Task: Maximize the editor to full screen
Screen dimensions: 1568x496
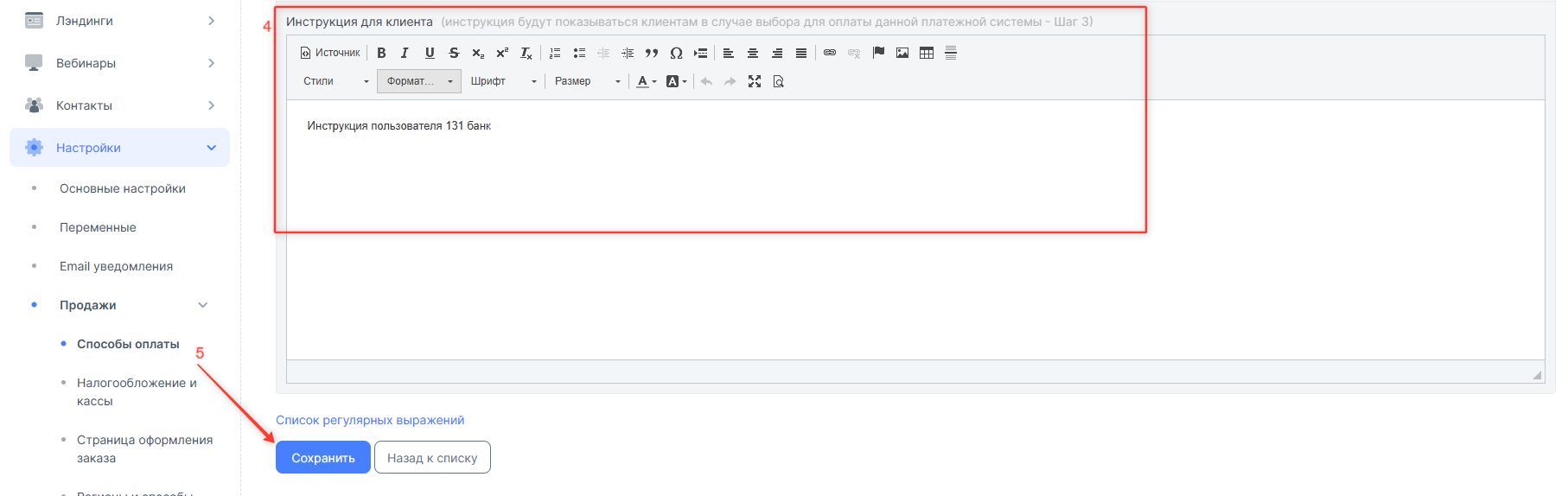Action: coord(755,81)
